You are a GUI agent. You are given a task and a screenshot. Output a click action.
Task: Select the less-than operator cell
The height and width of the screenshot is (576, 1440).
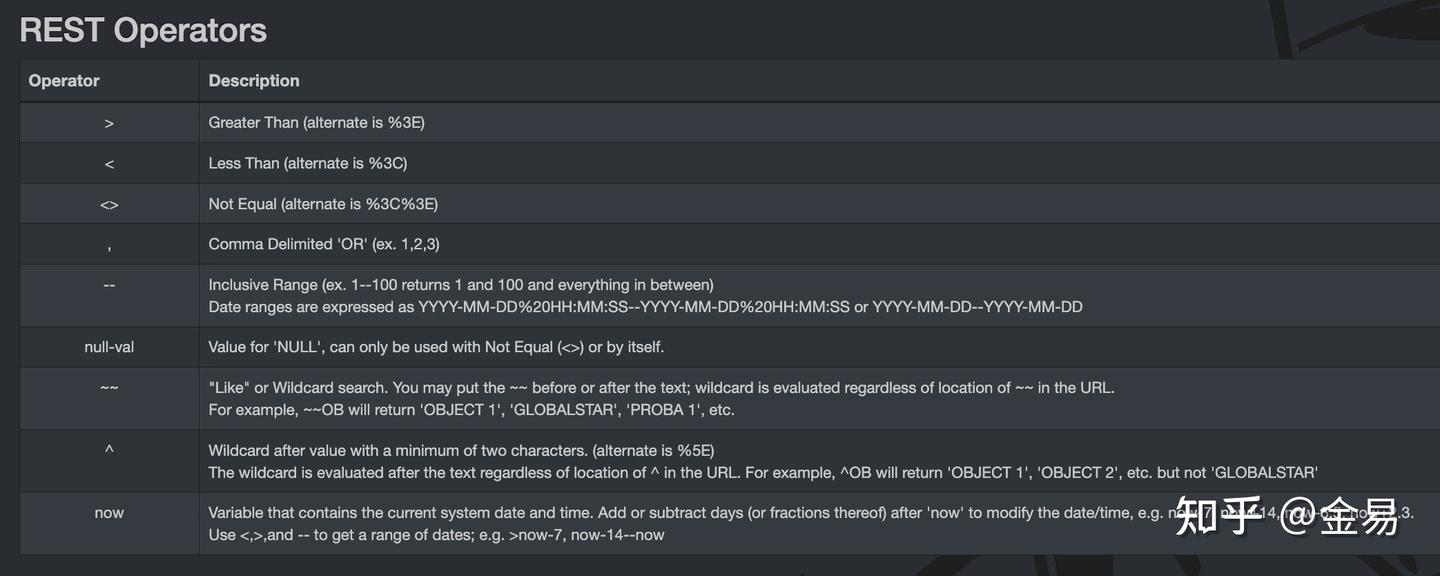109,163
